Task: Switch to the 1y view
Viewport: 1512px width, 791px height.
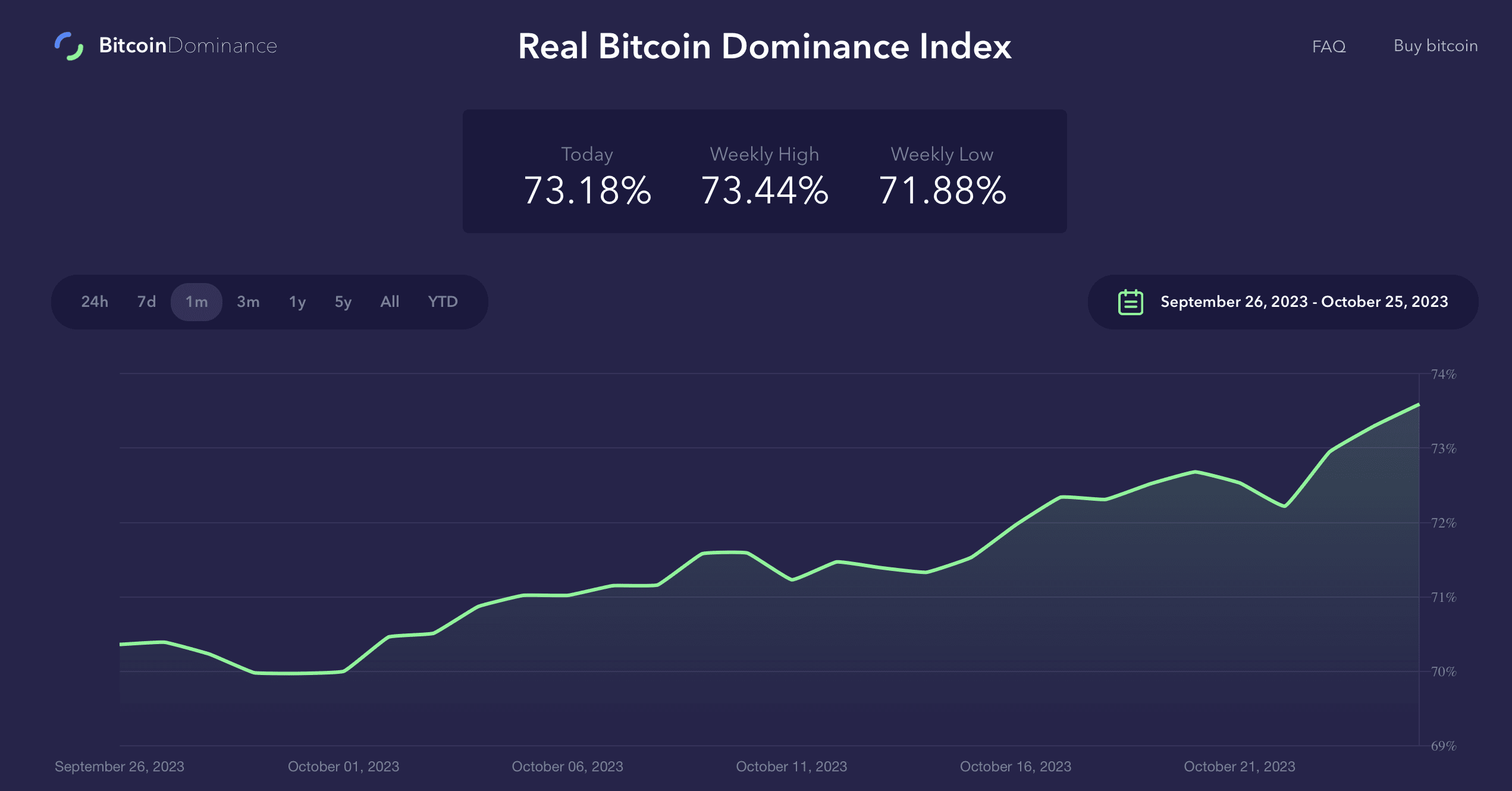Action: point(296,302)
